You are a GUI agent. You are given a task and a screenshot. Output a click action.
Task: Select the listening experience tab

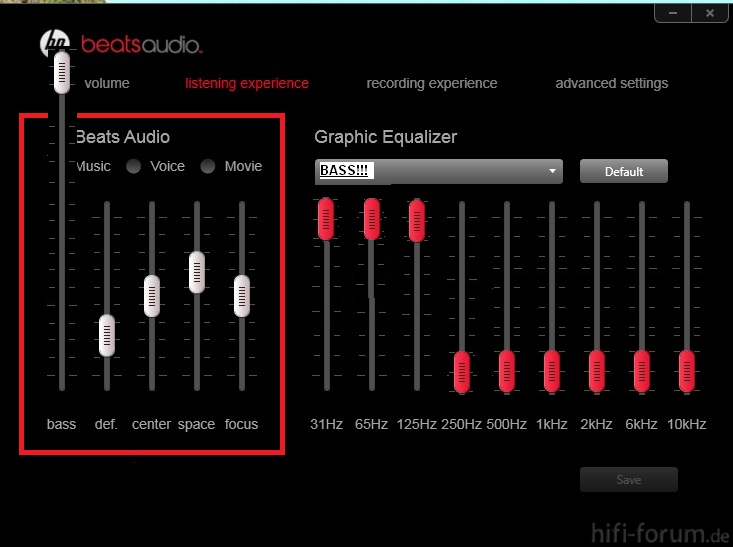click(x=247, y=83)
